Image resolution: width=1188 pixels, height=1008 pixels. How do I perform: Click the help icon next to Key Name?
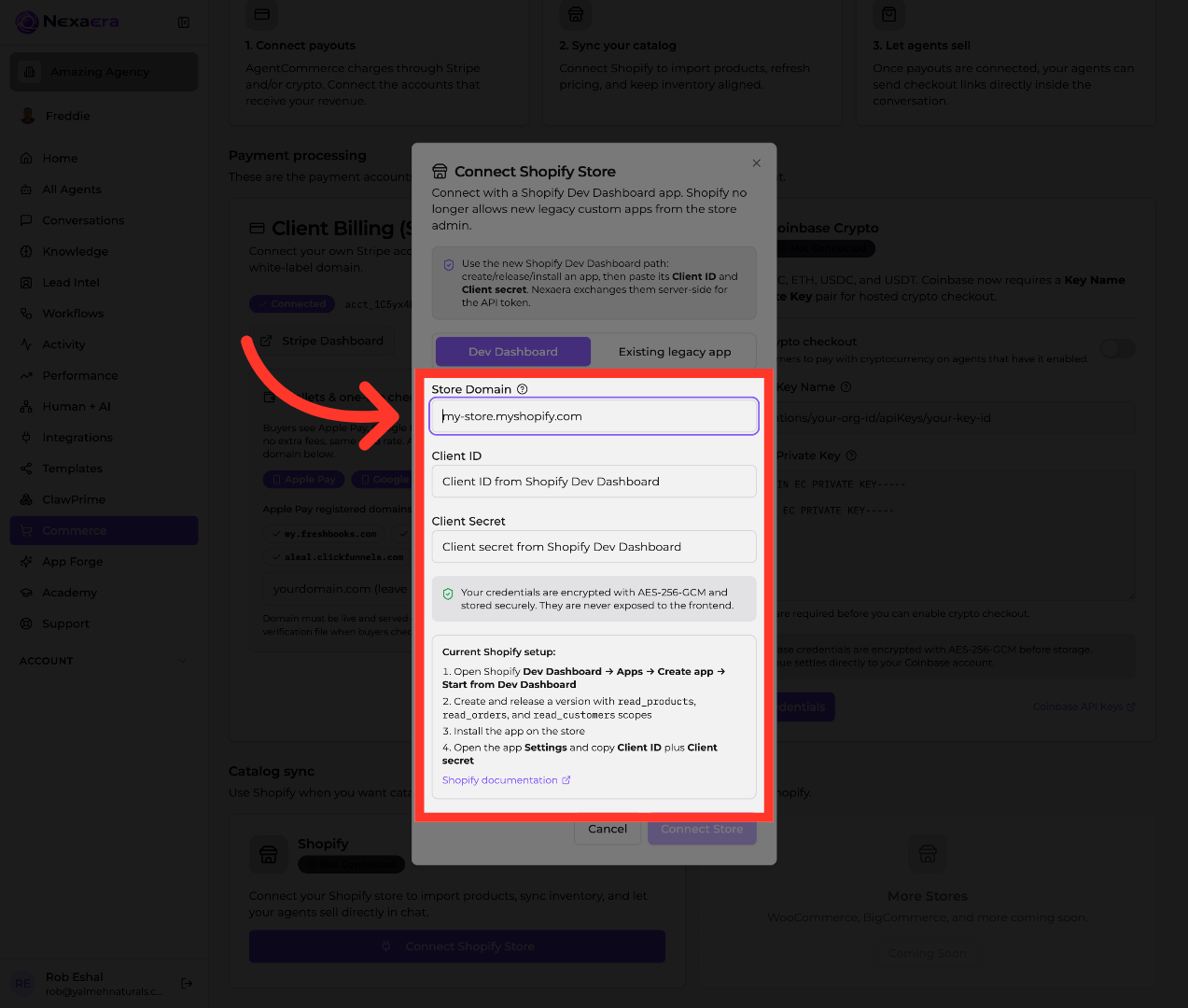(846, 387)
